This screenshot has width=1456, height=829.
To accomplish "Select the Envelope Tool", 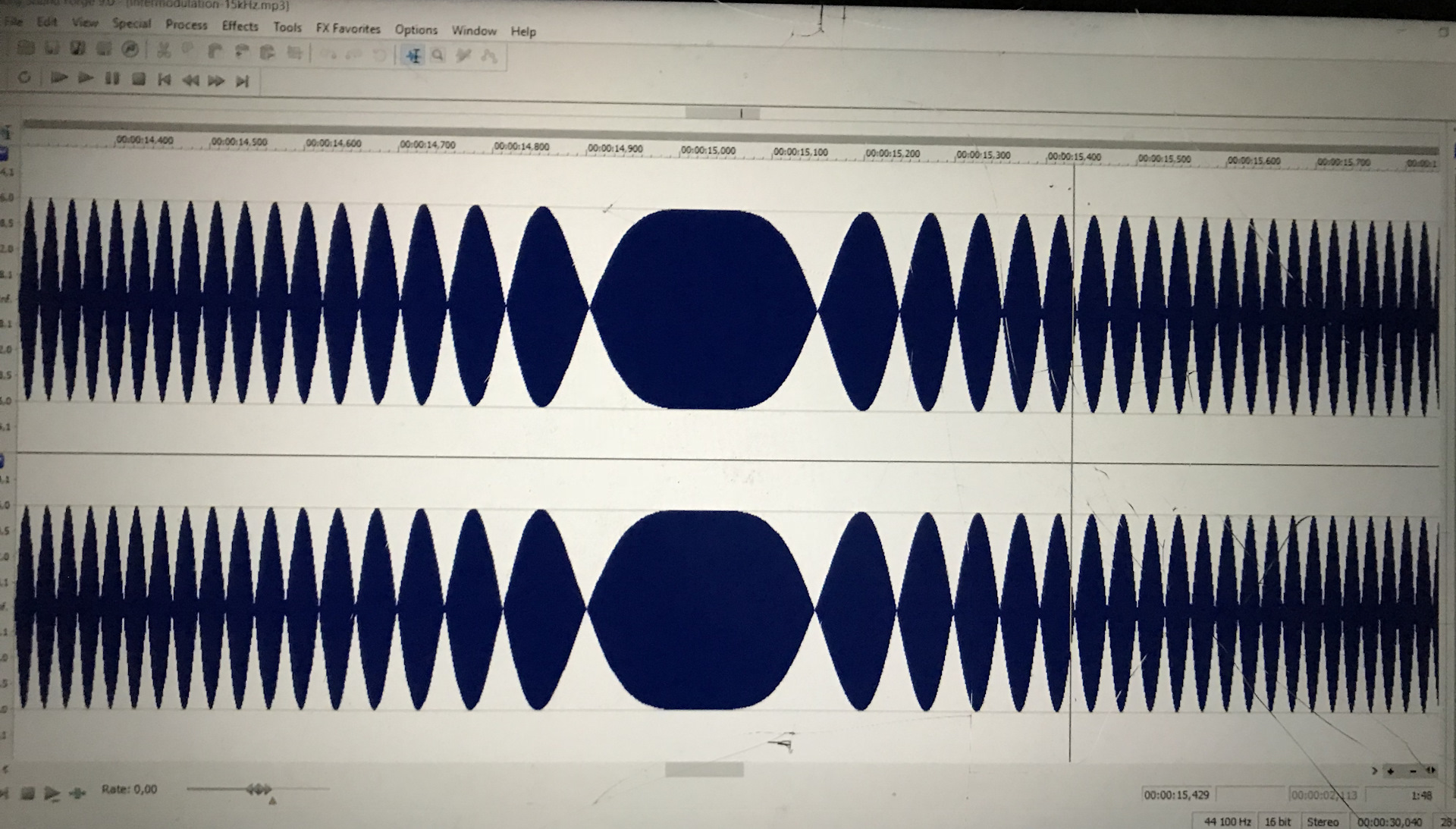I will [x=489, y=57].
